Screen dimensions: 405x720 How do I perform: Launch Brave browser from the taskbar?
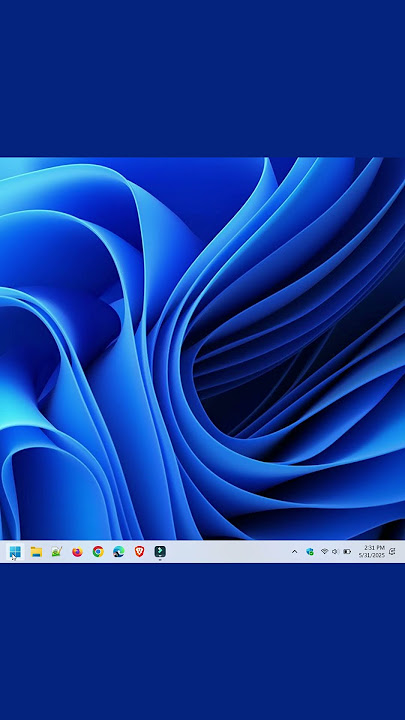[139, 551]
